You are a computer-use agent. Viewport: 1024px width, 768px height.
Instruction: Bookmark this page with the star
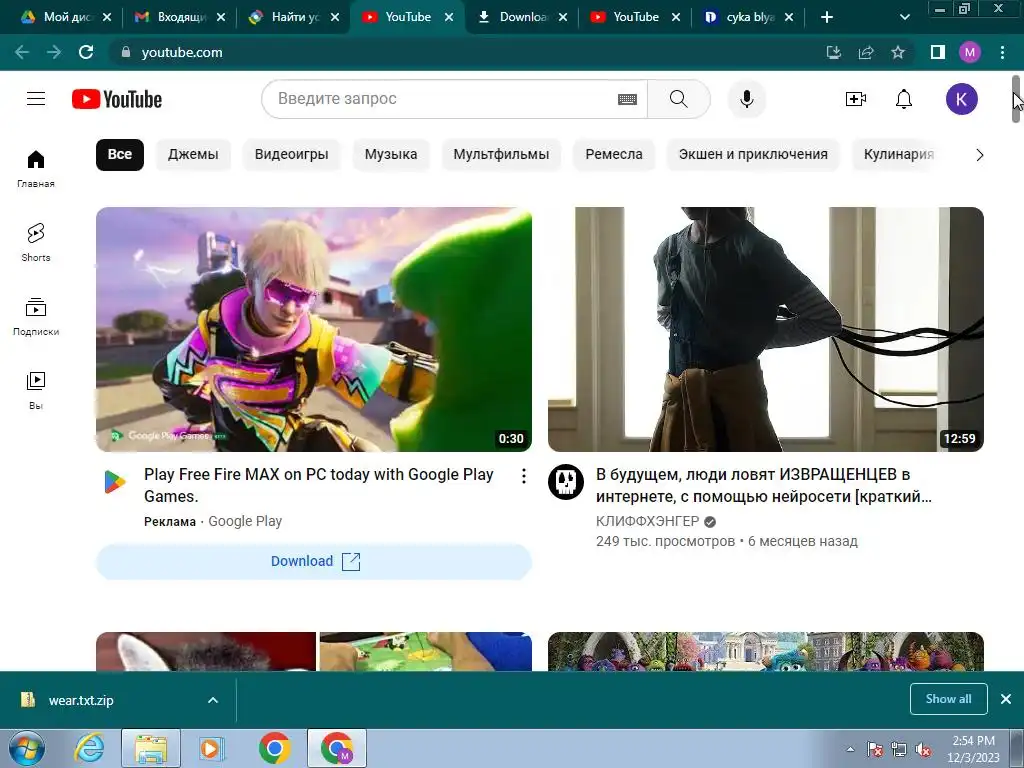898,52
